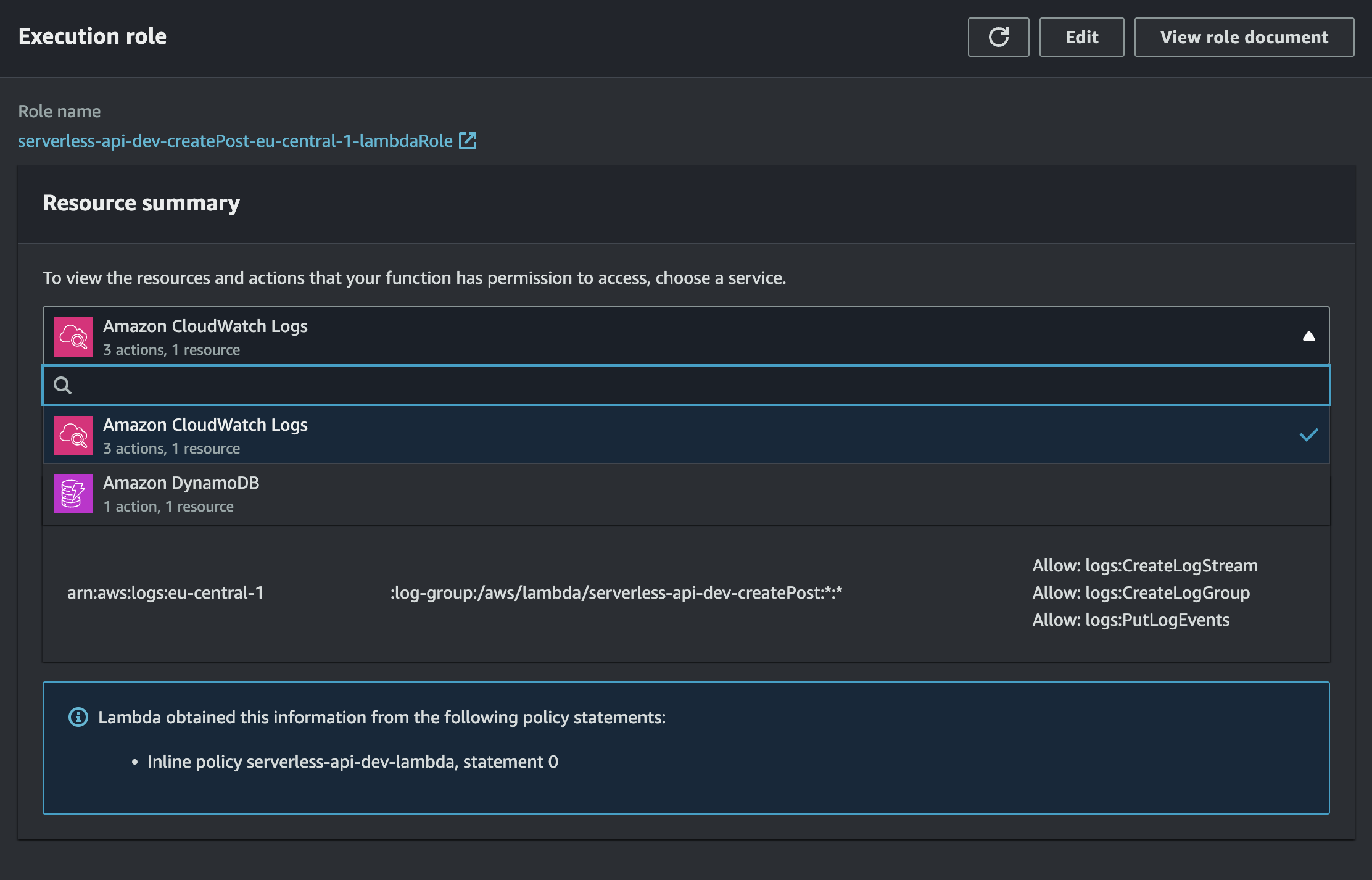Screen dimensions: 1372x880
Task: Click the info icon in policy statements box
Action: (x=78, y=717)
